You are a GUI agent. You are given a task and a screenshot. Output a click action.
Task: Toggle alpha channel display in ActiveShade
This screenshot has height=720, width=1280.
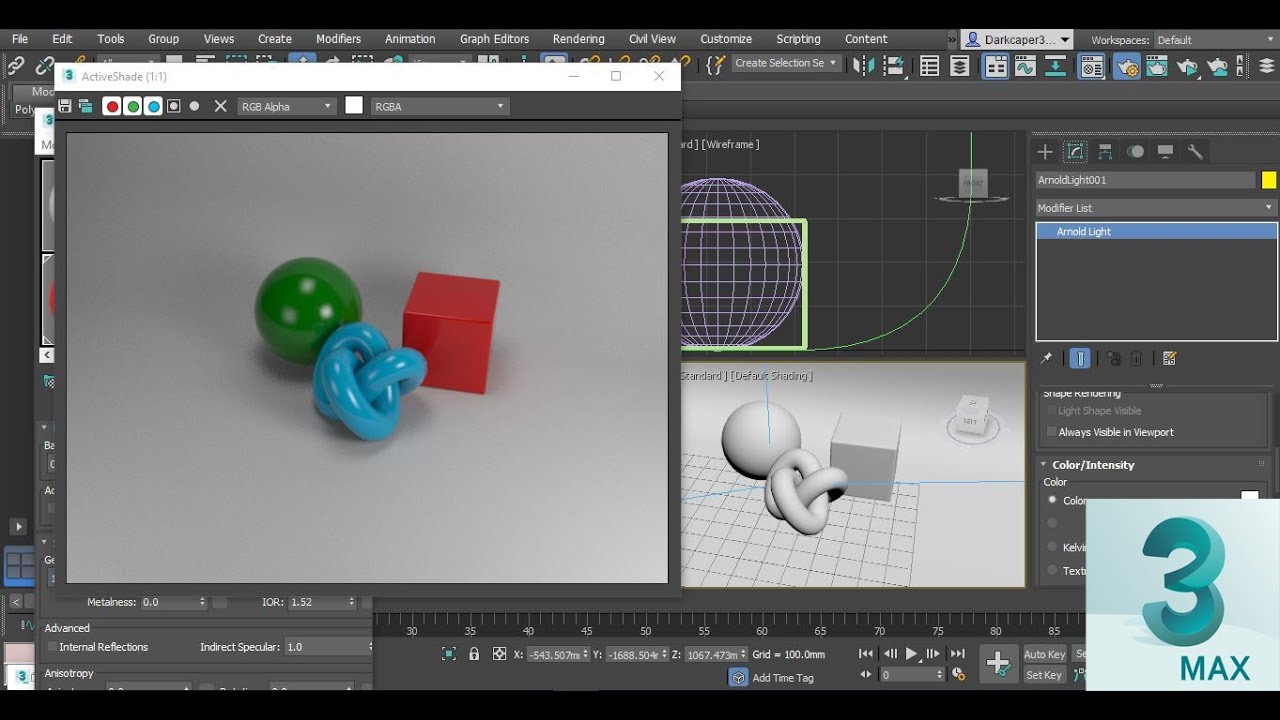(174, 106)
